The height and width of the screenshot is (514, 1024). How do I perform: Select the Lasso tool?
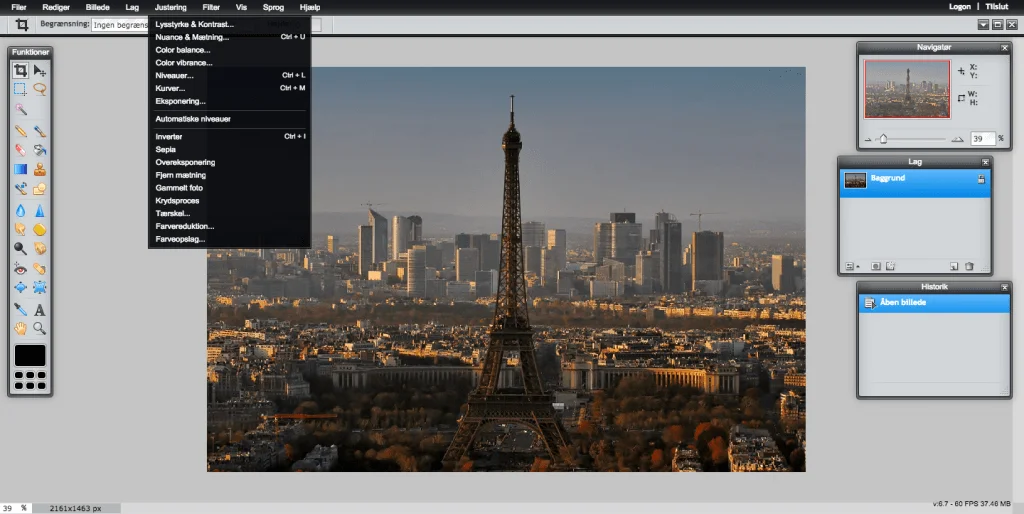coord(40,89)
